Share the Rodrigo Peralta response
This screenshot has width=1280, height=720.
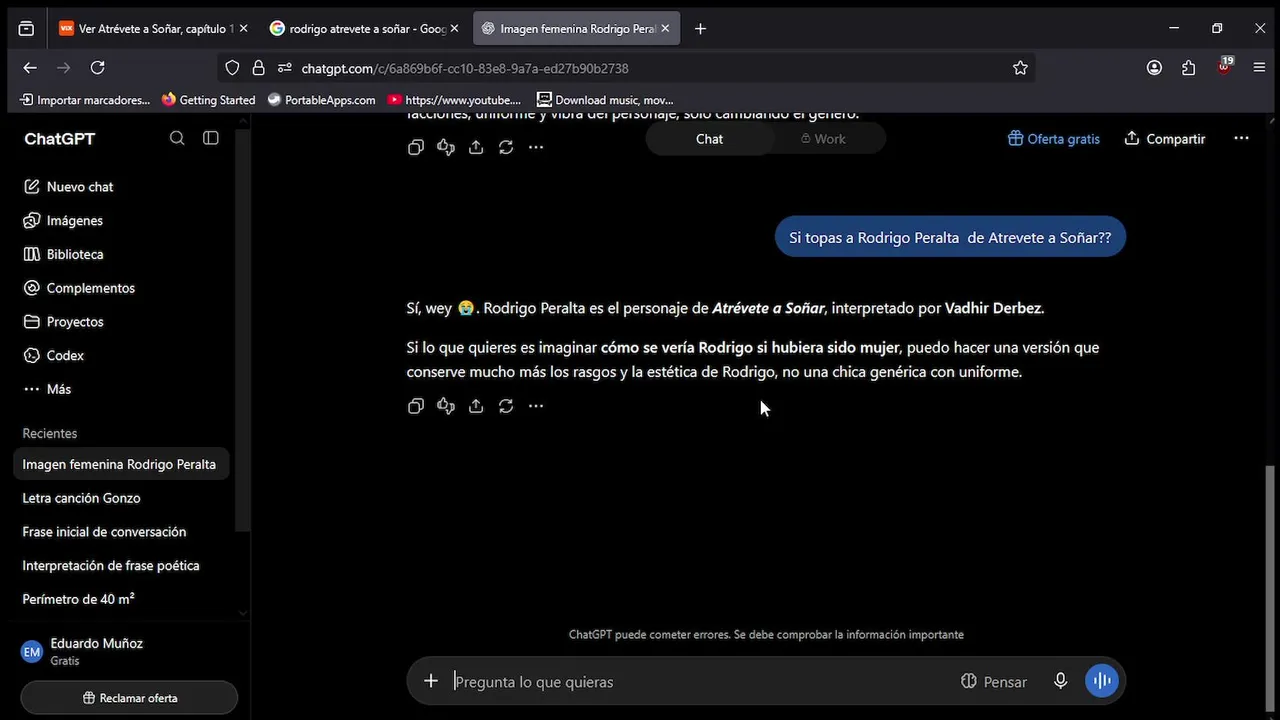click(476, 406)
